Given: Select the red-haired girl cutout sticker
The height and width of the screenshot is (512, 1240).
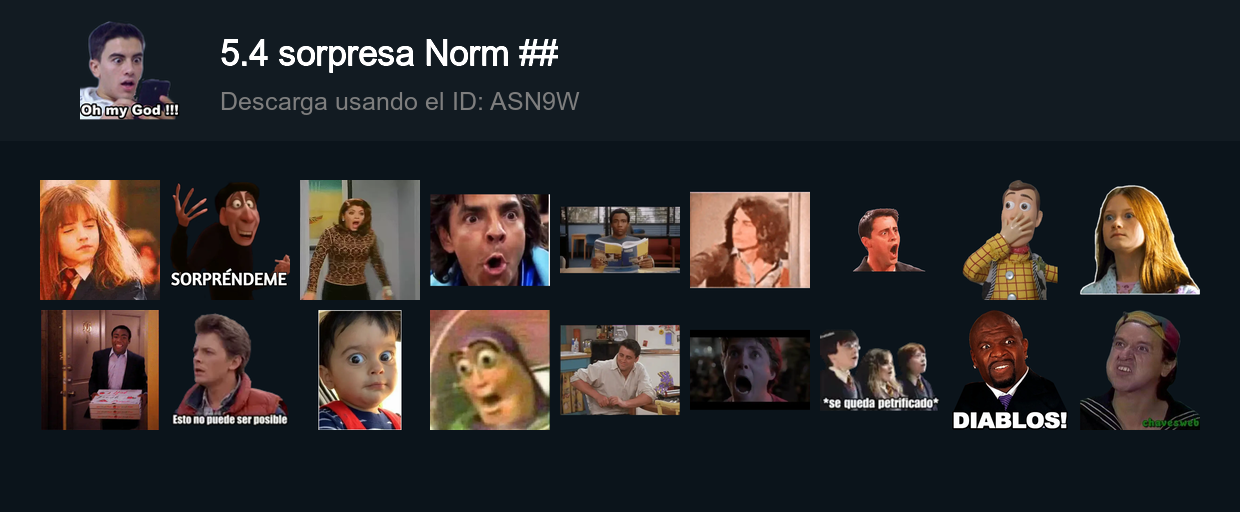Looking at the screenshot, I should pos(1140,240).
